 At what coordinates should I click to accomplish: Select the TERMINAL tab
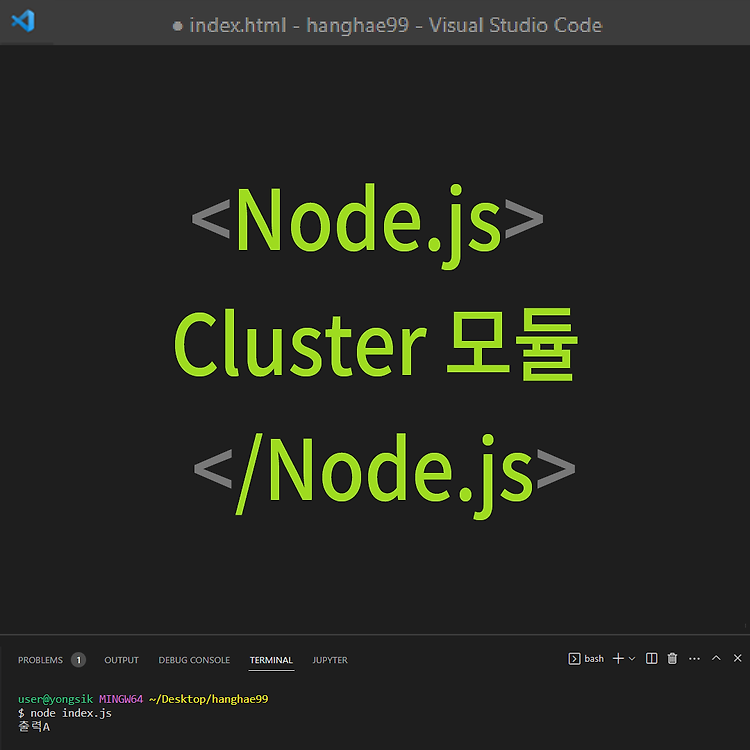pyautogui.click(x=271, y=660)
